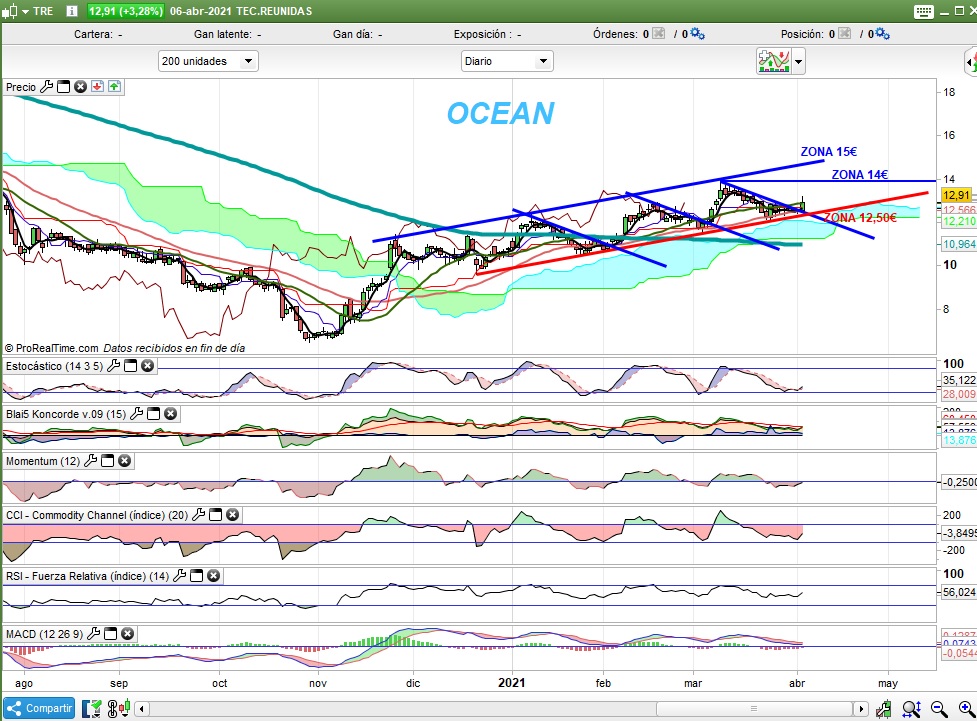Maximize the RSI Fuerza Relativa panel
The height and width of the screenshot is (721, 977).
[196, 576]
